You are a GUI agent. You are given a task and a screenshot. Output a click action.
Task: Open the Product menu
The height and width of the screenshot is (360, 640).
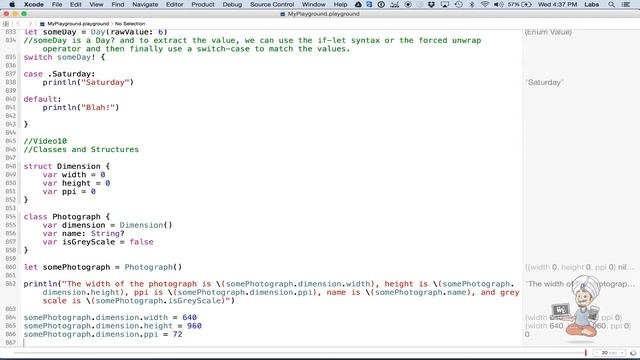coord(203,4)
